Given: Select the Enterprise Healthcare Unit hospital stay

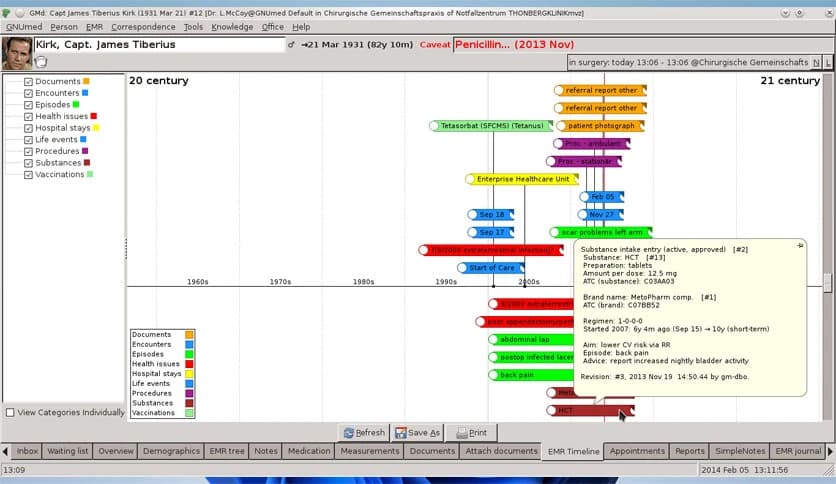Looking at the screenshot, I should tap(522, 179).
